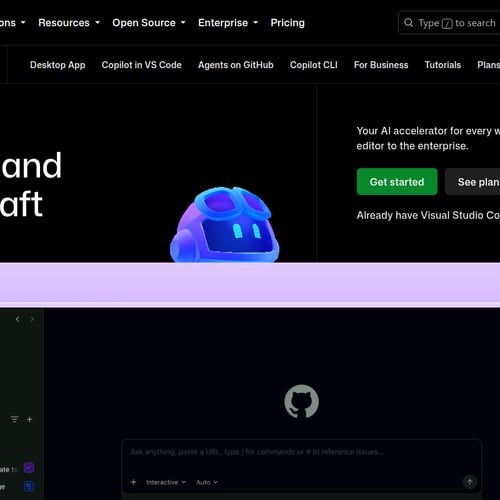Click the blue session icon in sidebar
Screen dimensions: 500x500
coord(29,486)
